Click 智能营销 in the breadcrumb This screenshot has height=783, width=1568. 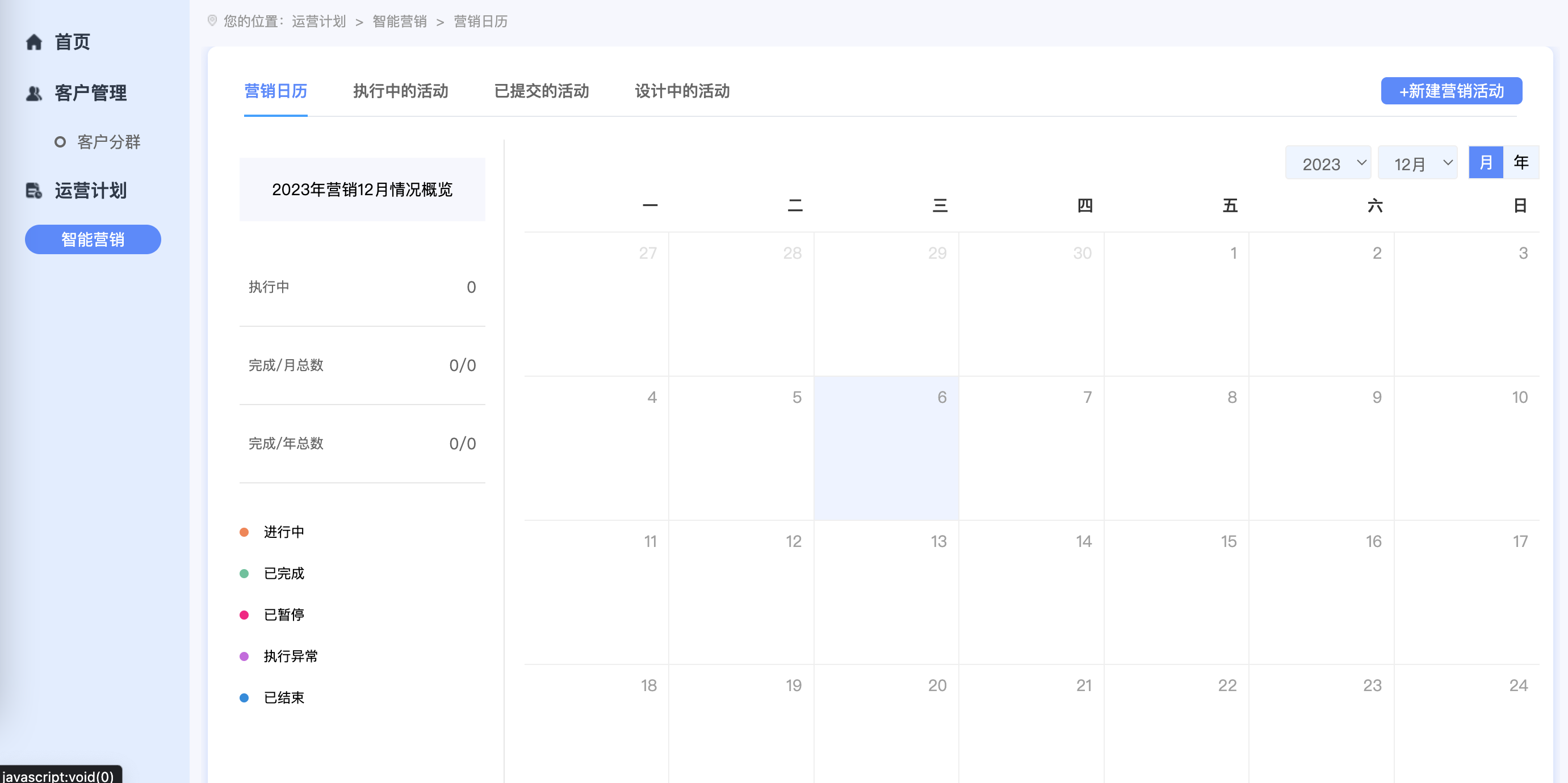[400, 22]
